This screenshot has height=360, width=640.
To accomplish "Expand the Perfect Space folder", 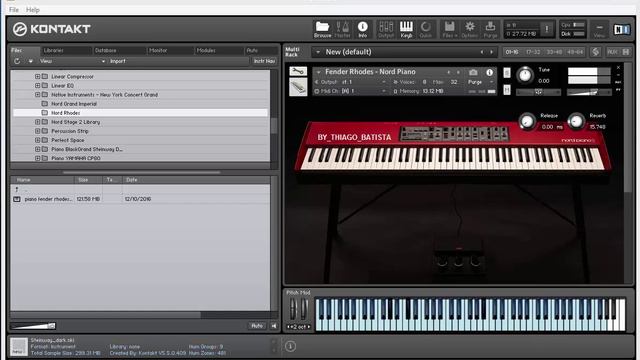I will coord(38,140).
